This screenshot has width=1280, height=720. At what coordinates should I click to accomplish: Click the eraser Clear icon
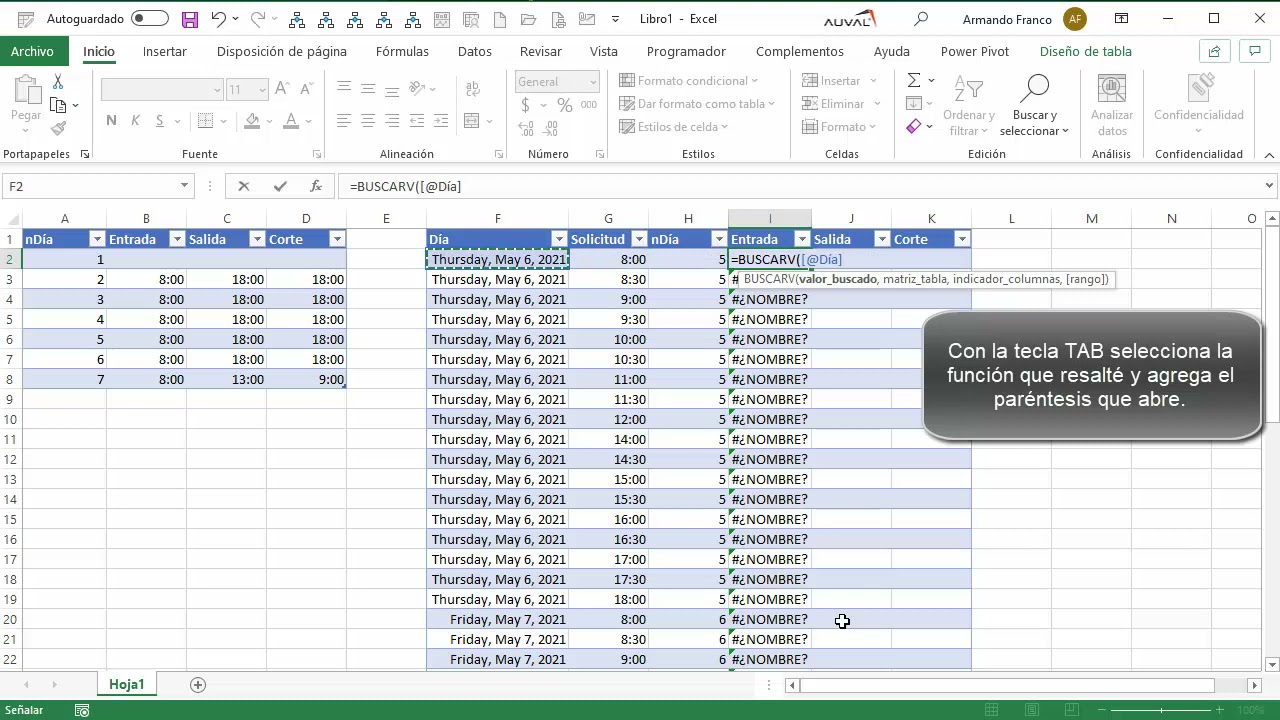click(914, 127)
